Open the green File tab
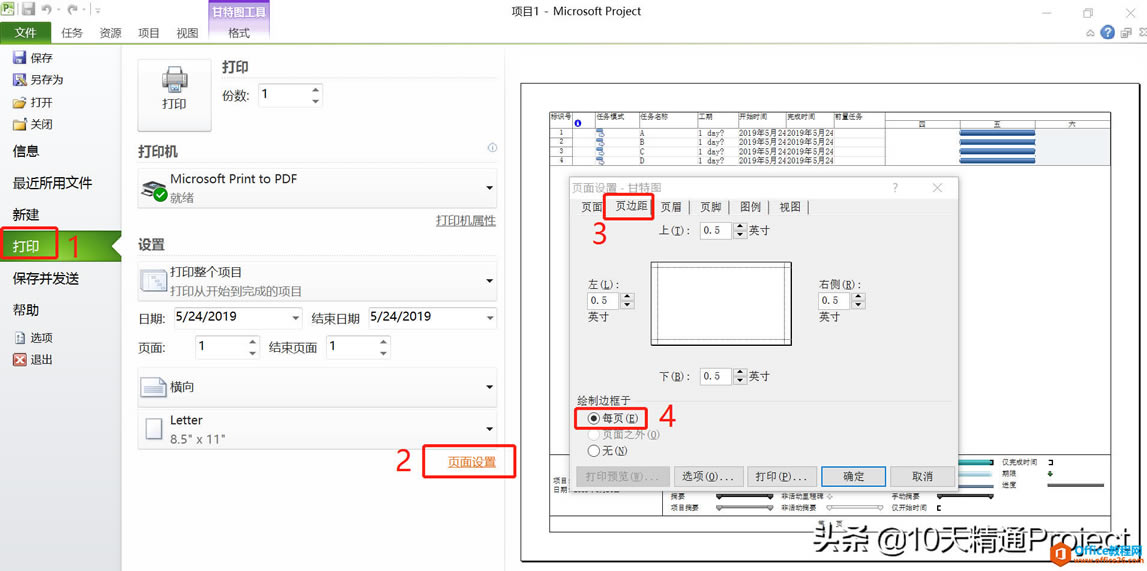1147x571 pixels. [26, 33]
